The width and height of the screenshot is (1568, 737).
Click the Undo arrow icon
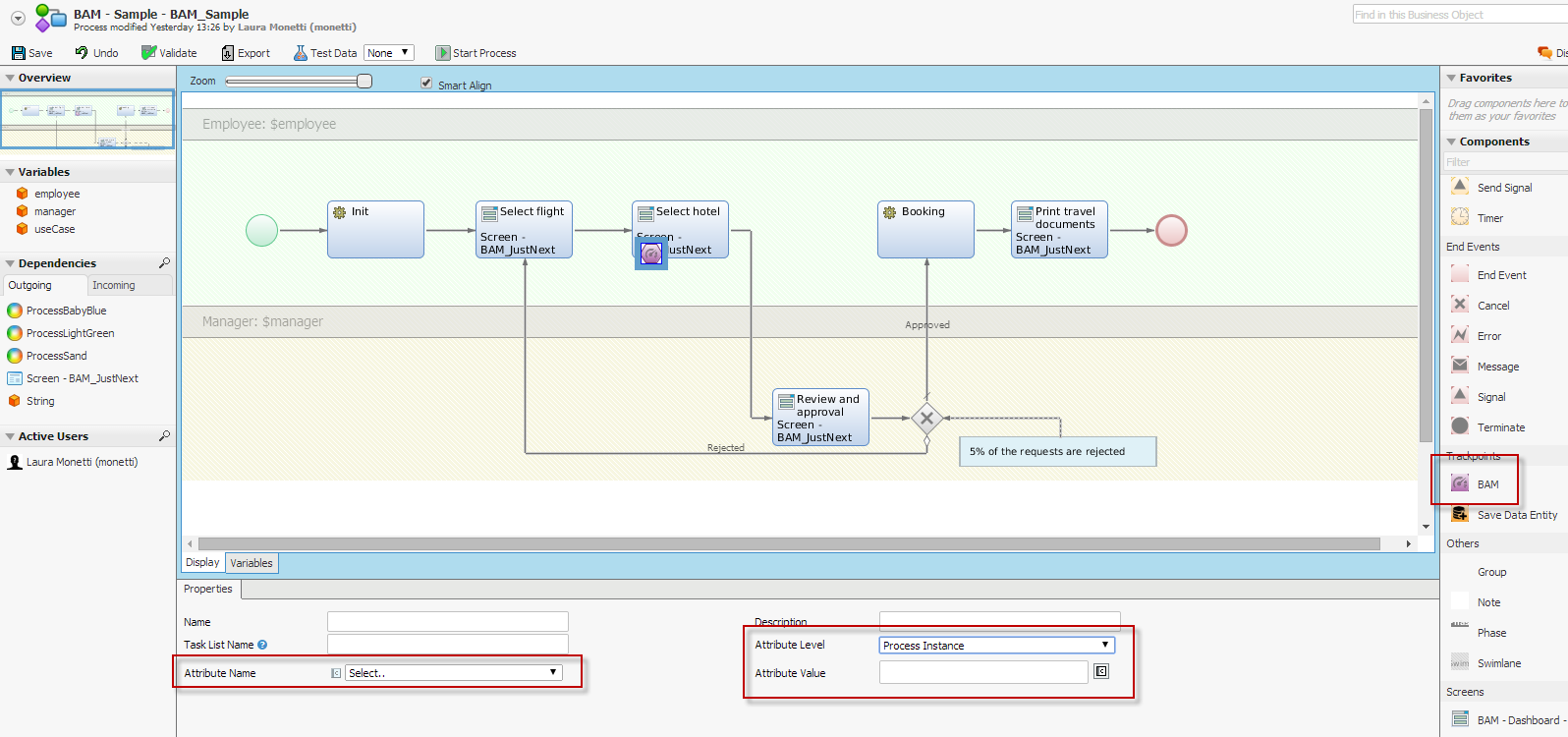coord(82,52)
